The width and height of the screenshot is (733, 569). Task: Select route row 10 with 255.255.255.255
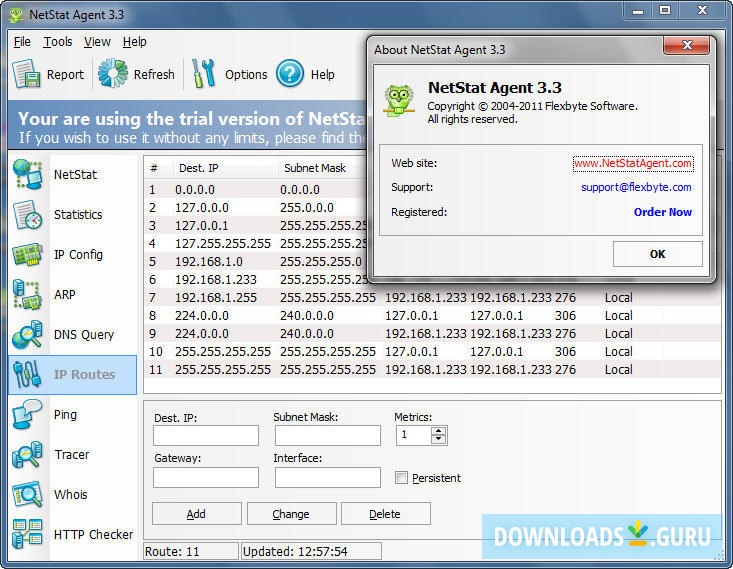pos(432,352)
